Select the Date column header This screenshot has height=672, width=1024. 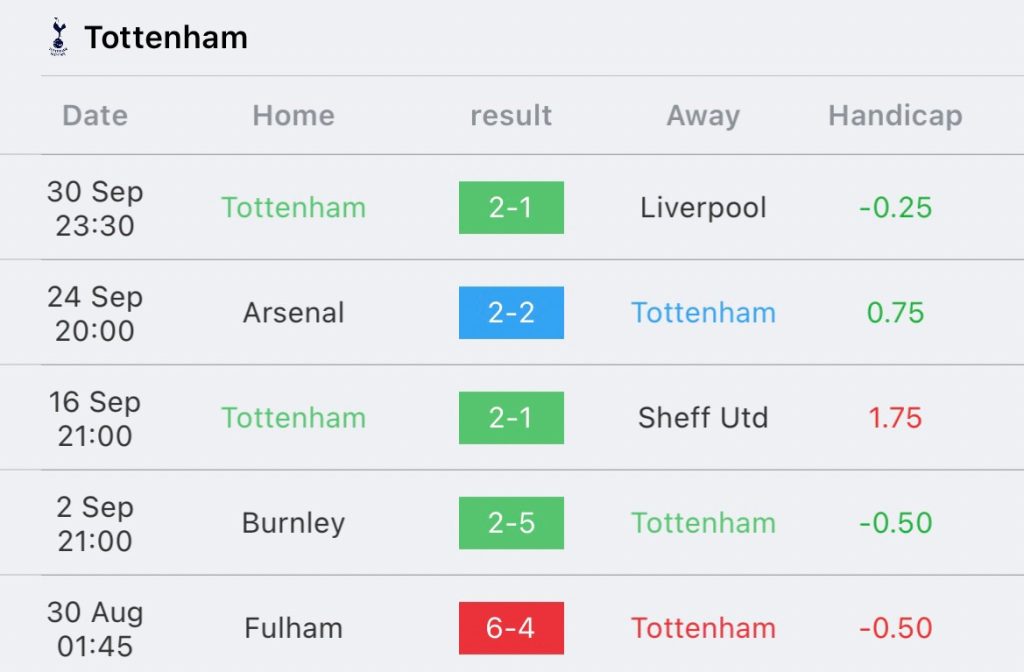[x=95, y=116]
